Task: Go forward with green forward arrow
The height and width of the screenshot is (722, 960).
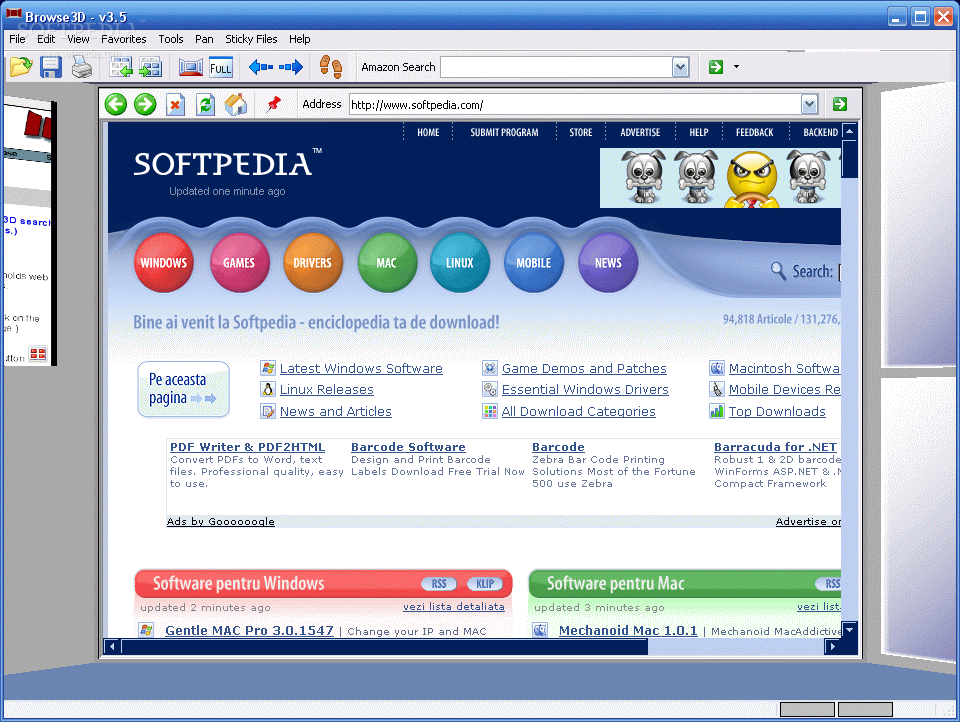Action: 145,104
